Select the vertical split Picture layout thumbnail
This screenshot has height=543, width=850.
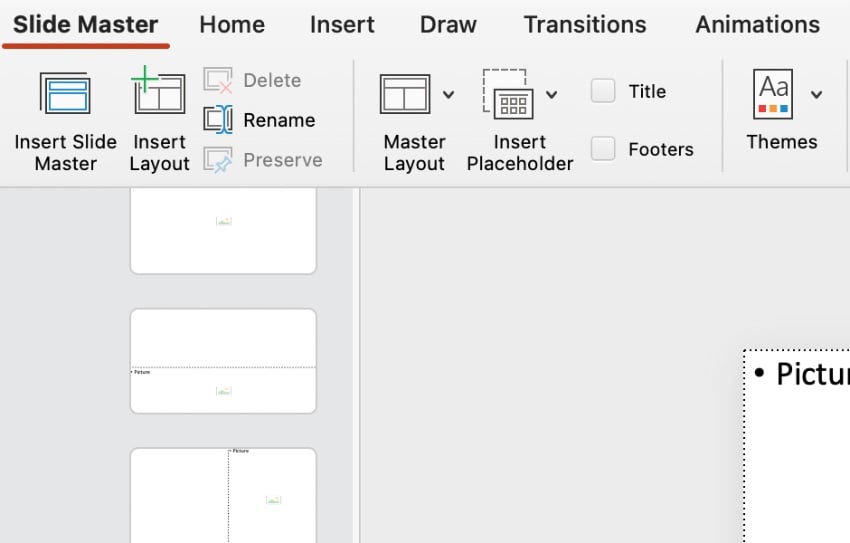click(223, 496)
